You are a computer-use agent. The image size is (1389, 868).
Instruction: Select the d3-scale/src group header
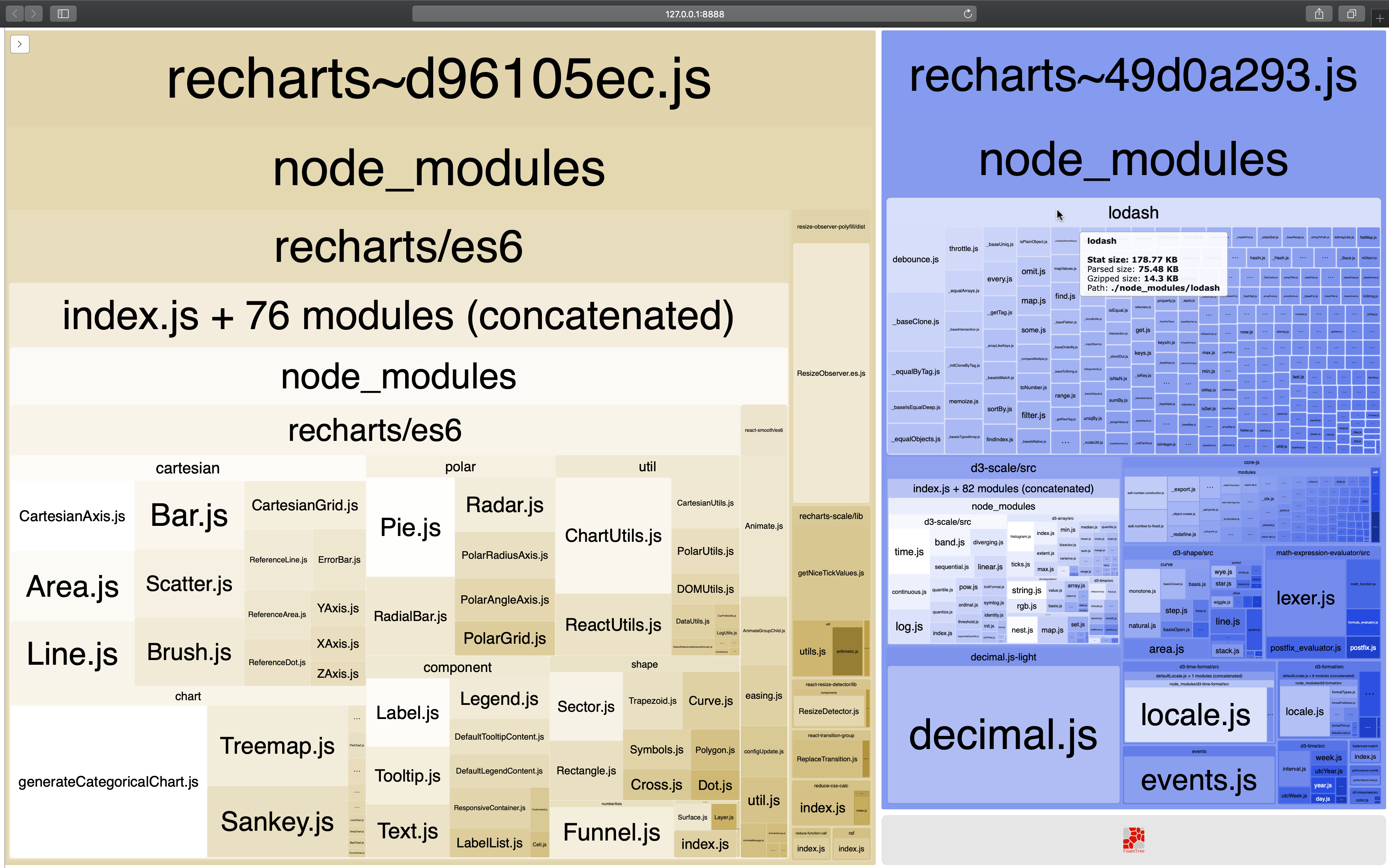(x=1003, y=468)
